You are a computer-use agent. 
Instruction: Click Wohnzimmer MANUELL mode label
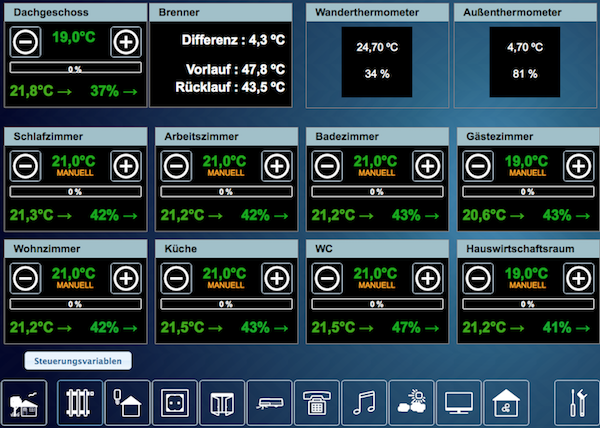(x=75, y=285)
